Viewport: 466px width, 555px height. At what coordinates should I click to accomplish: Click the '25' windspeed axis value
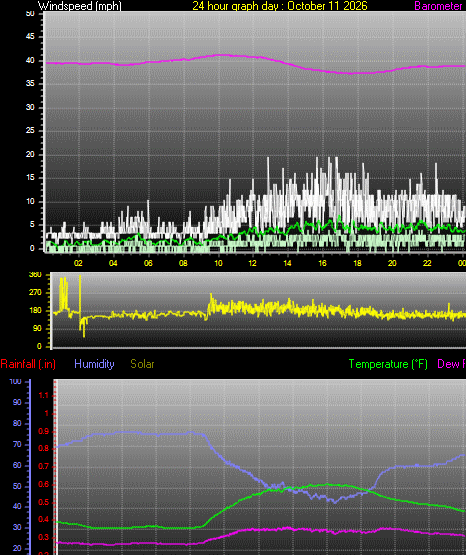30,131
